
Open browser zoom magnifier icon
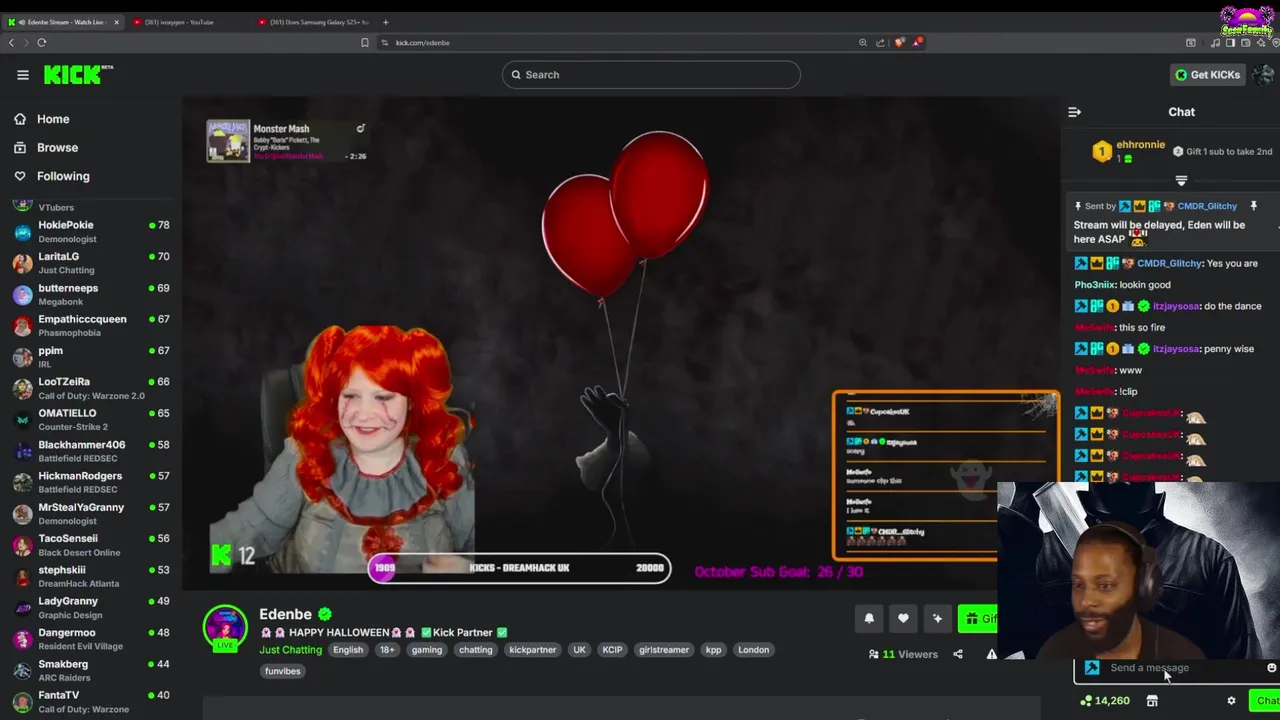pyautogui.click(x=862, y=42)
